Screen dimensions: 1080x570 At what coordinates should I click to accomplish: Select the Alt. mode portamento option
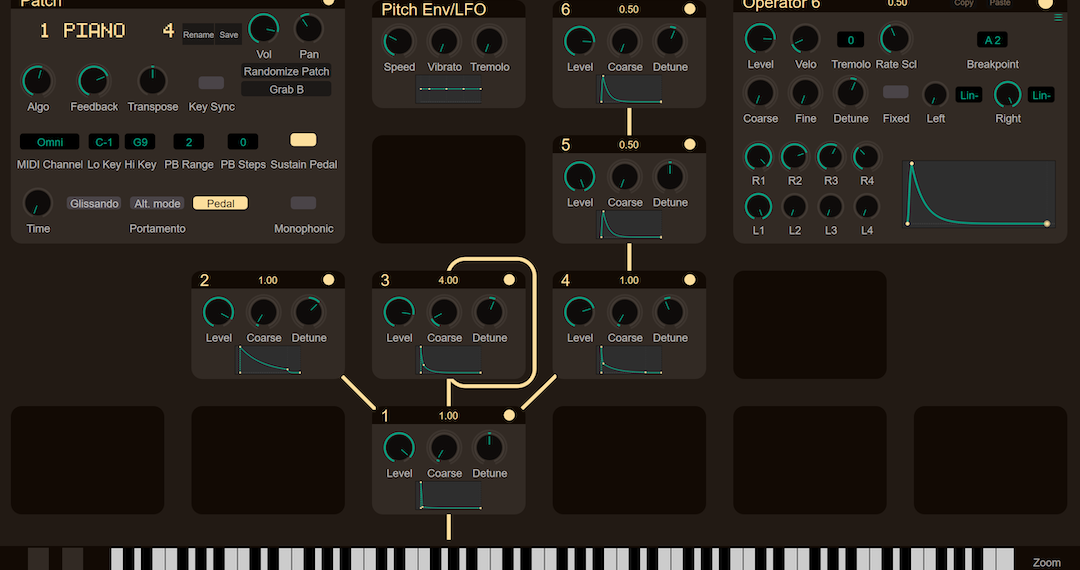click(157, 203)
